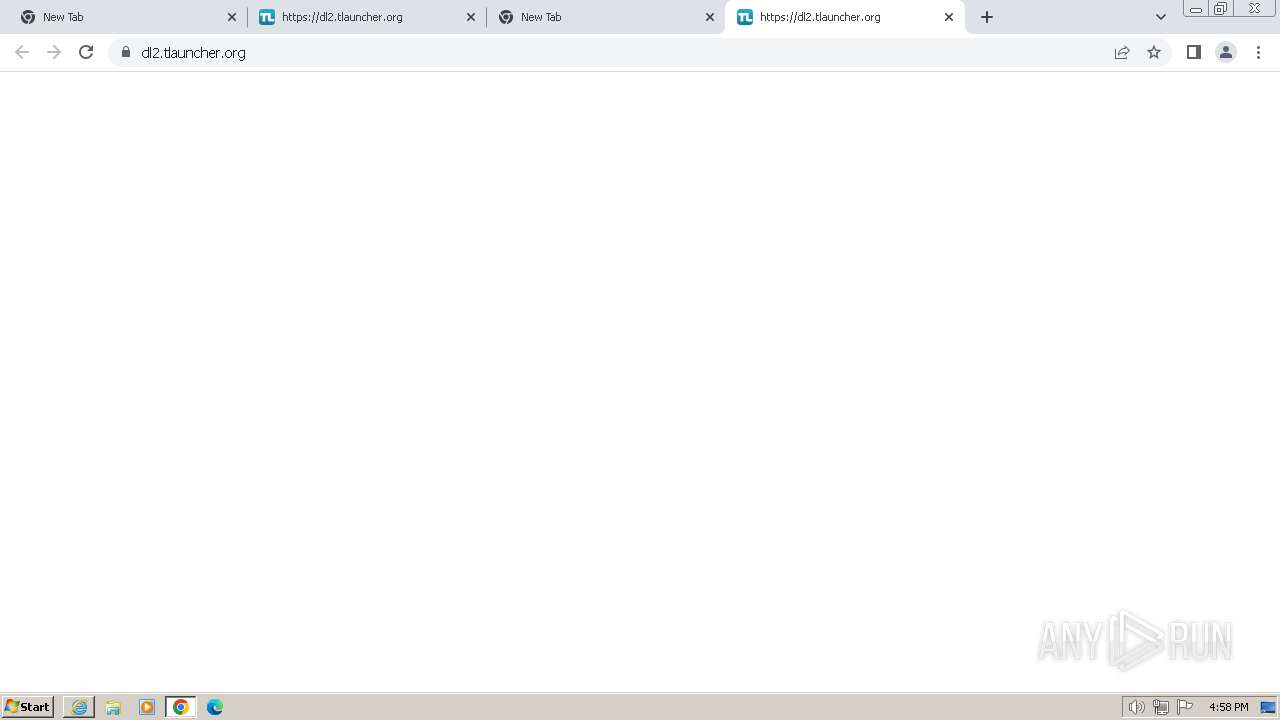Viewport: 1280px width, 720px height.
Task: Click the Show desktop icon beside the clock
Action: point(1268,707)
